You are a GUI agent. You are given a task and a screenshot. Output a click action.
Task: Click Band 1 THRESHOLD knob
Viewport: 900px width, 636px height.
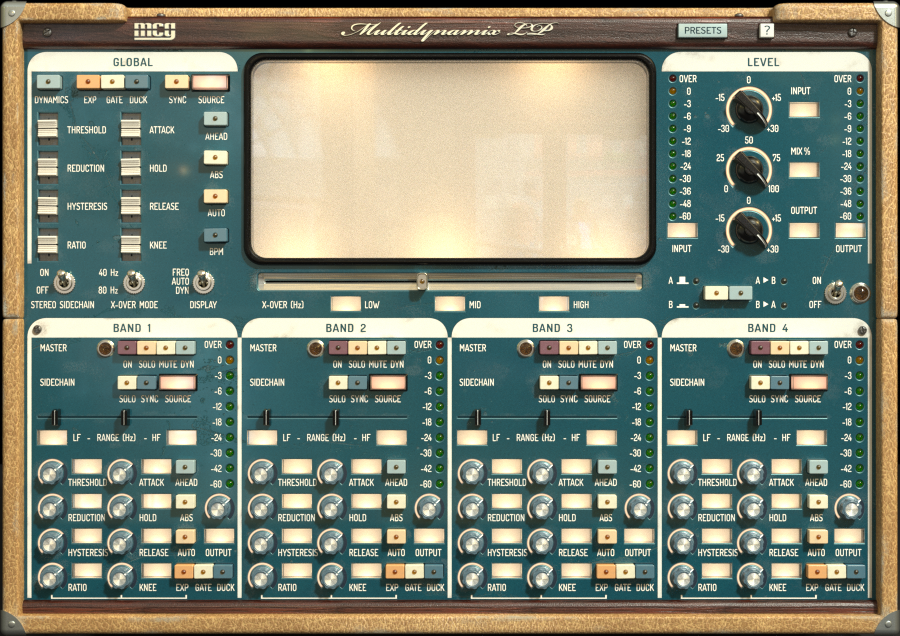pos(52,472)
